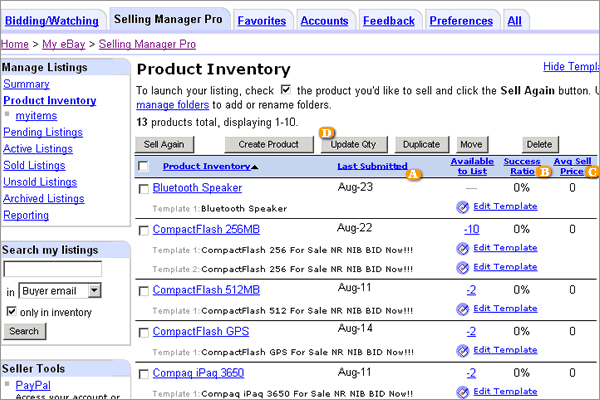Click the -2 available quantity for CompactFlash GPS
Image resolution: width=600 pixels, height=400 pixels.
(471, 331)
